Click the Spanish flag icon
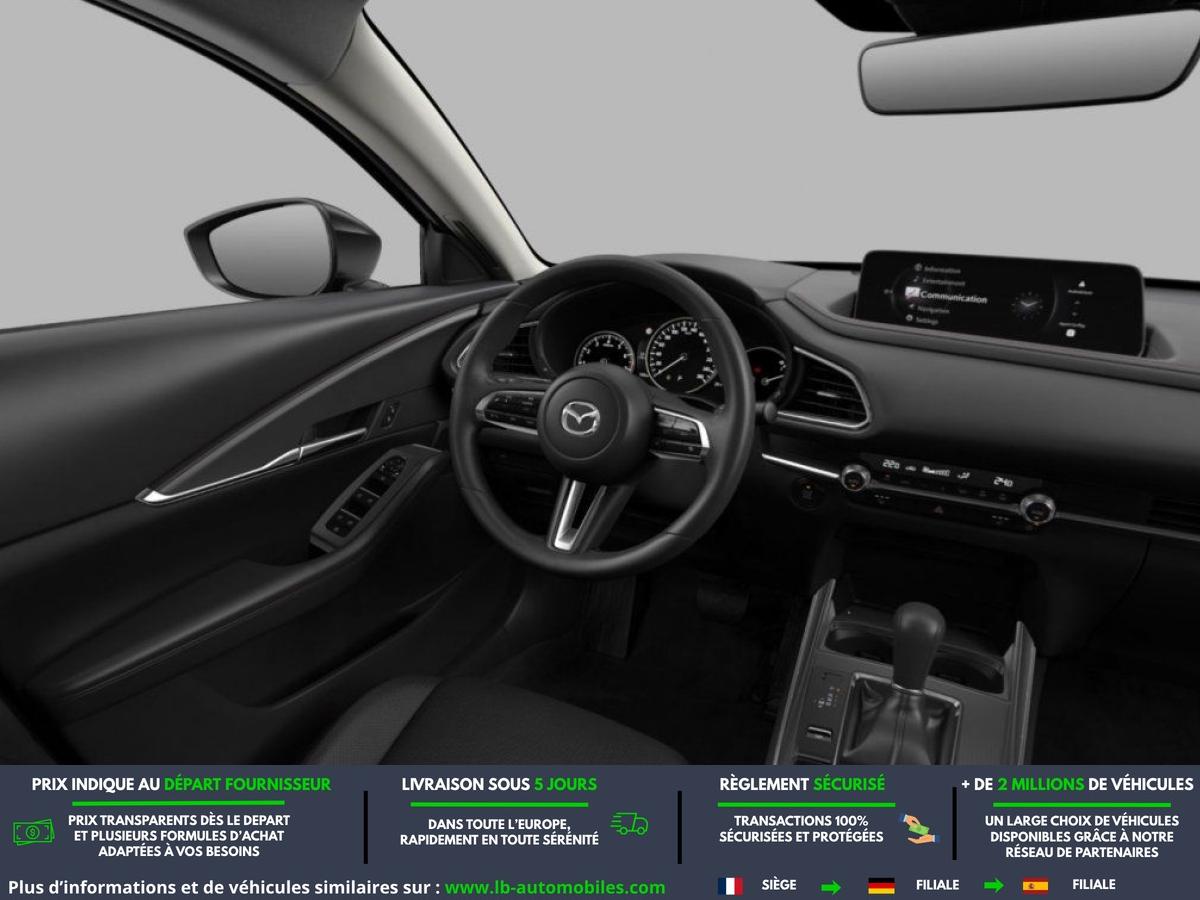The width and height of the screenshot is (1200, 900). coord(1035,886)
